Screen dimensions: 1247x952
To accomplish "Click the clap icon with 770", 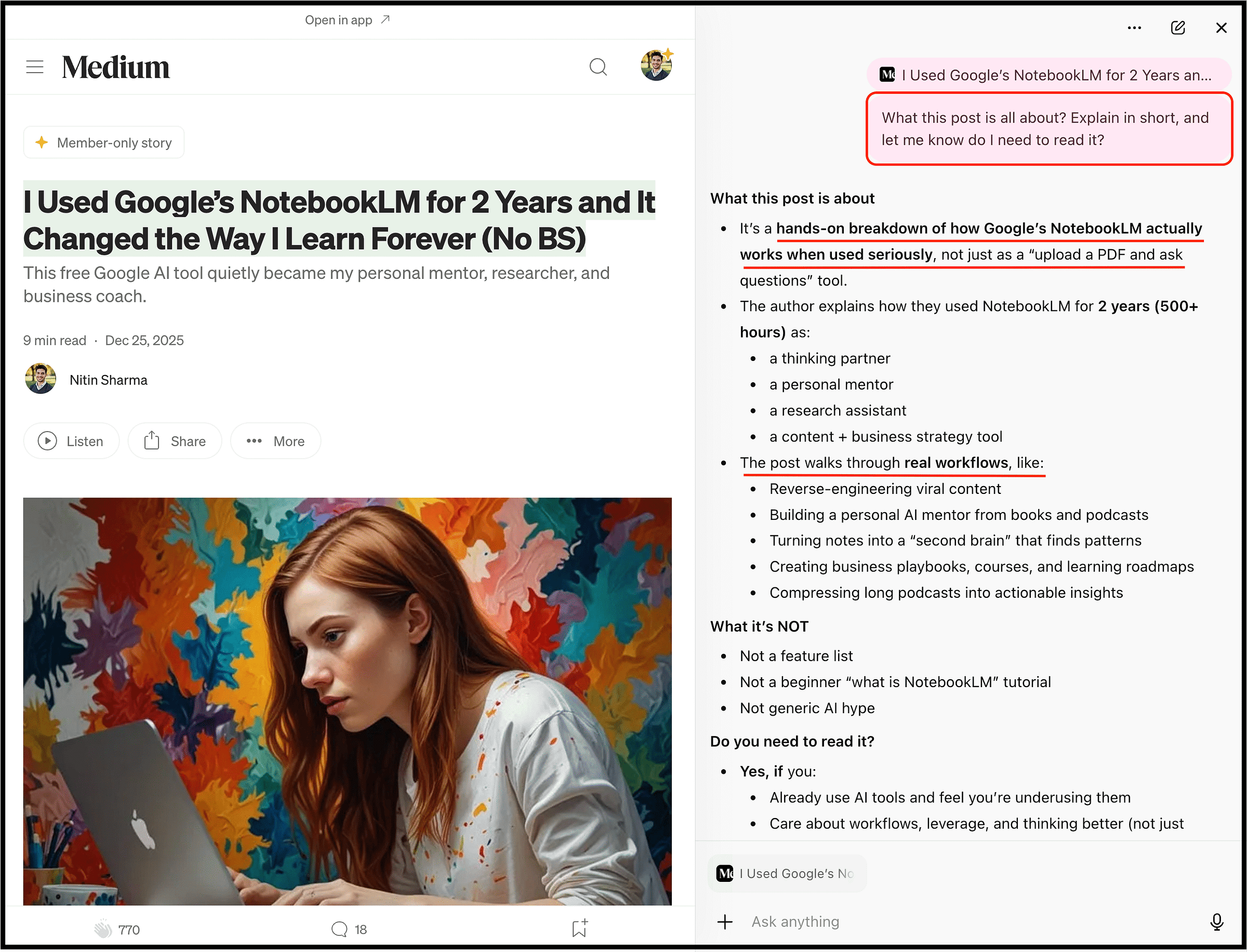I will tap(103, 929).
